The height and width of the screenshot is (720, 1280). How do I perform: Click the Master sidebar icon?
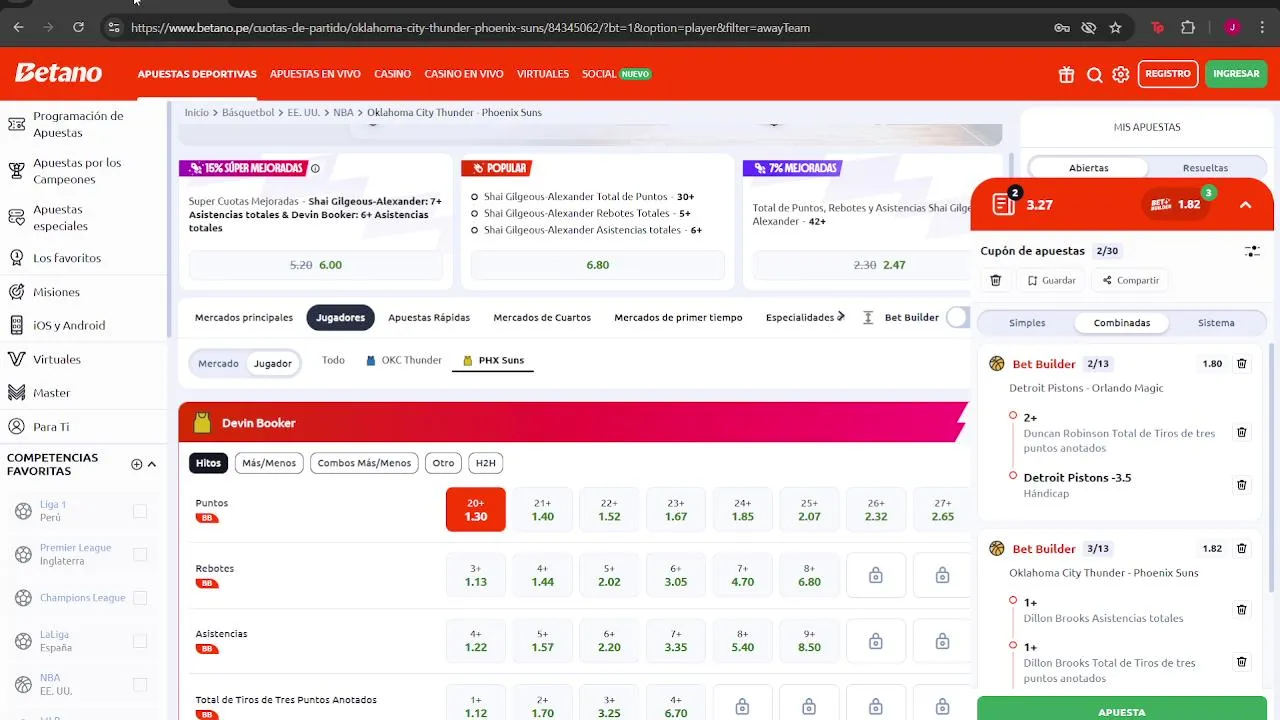point(16,393)
